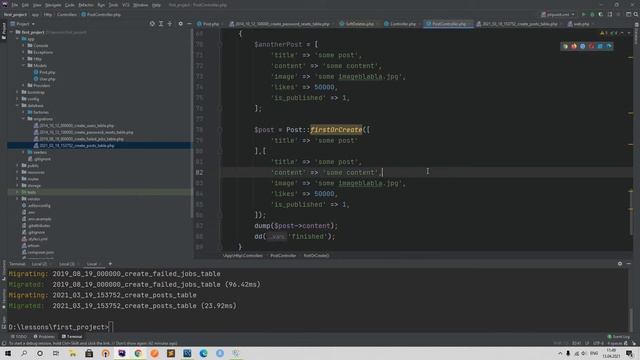Open the File menu
This screenshot has height=360, width=640.
click(15, 5)
